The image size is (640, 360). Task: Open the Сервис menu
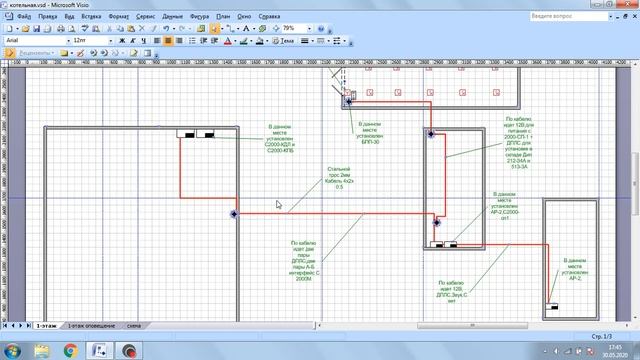(145, 16)
